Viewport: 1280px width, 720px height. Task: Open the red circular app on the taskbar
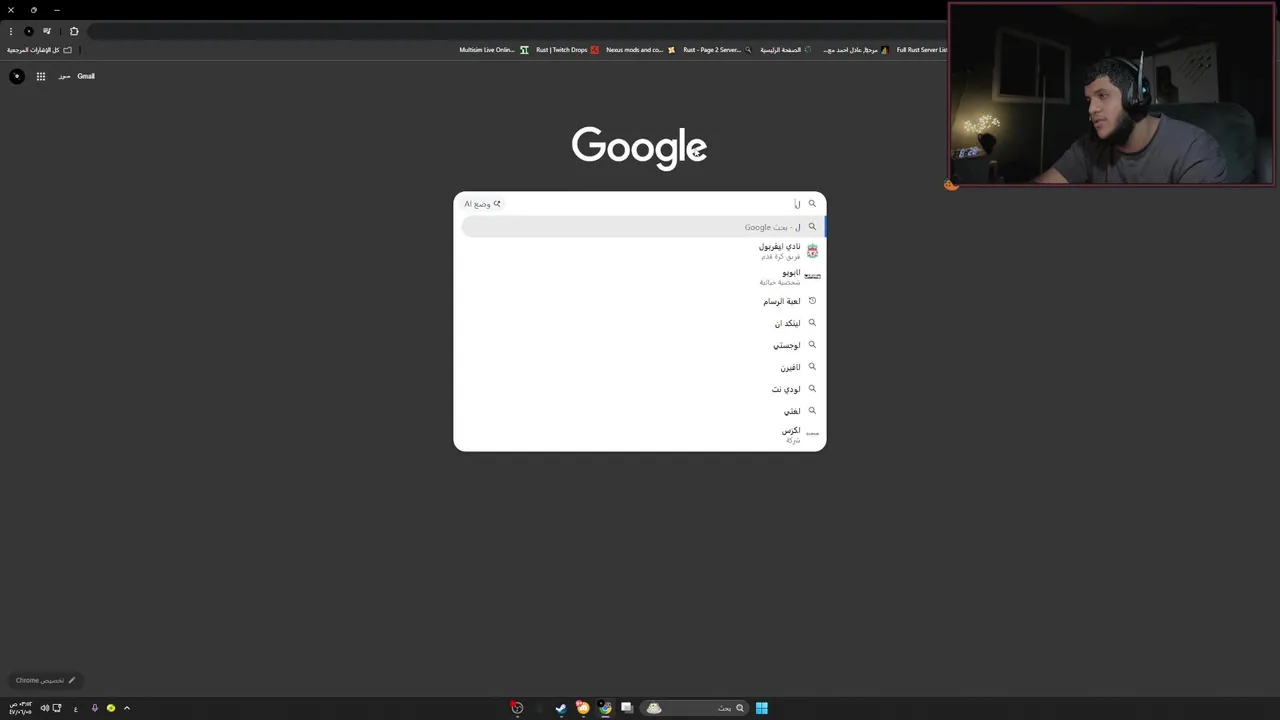click(x=517, y=708)
